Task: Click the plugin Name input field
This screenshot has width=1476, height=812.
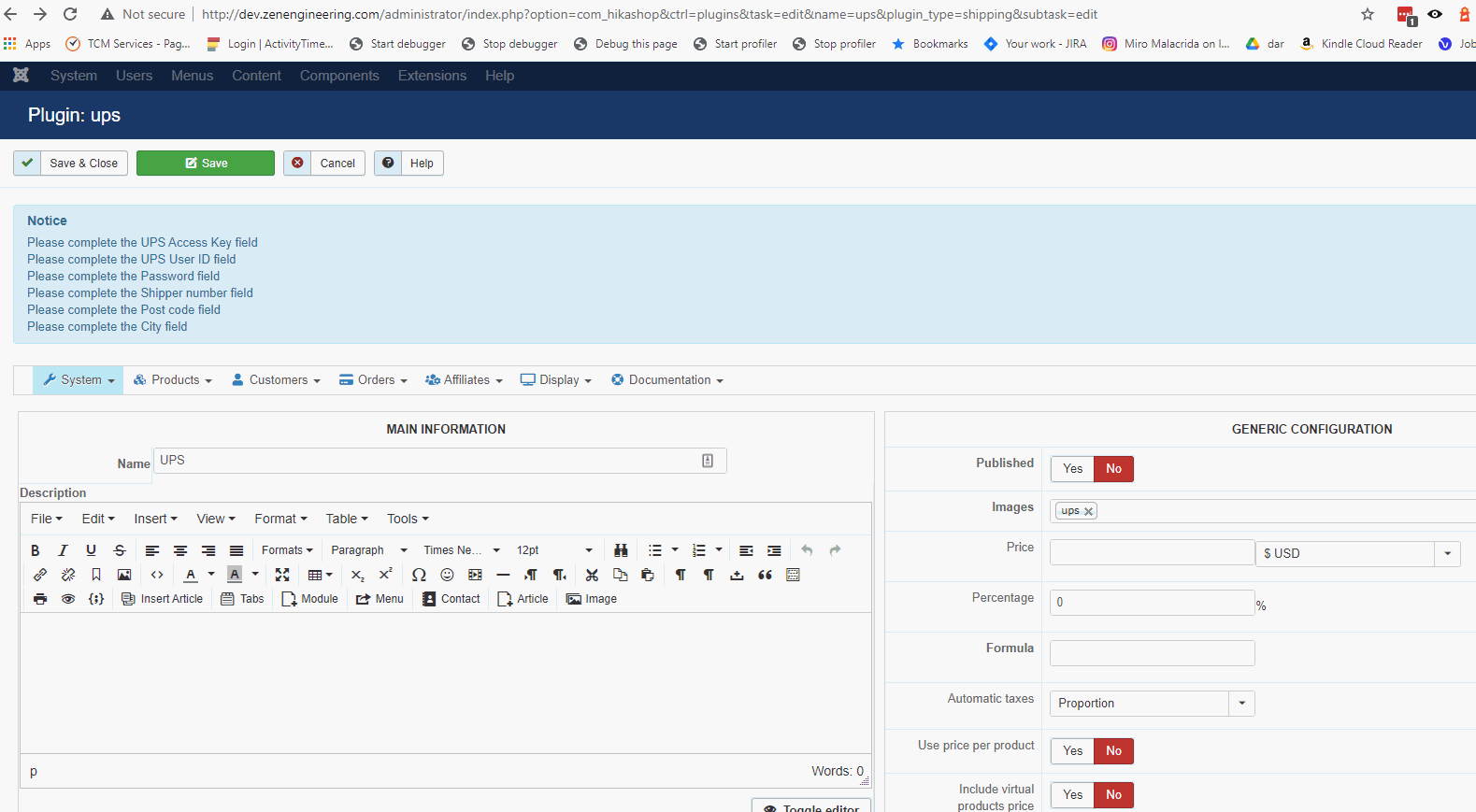Action: click(440, 461)
